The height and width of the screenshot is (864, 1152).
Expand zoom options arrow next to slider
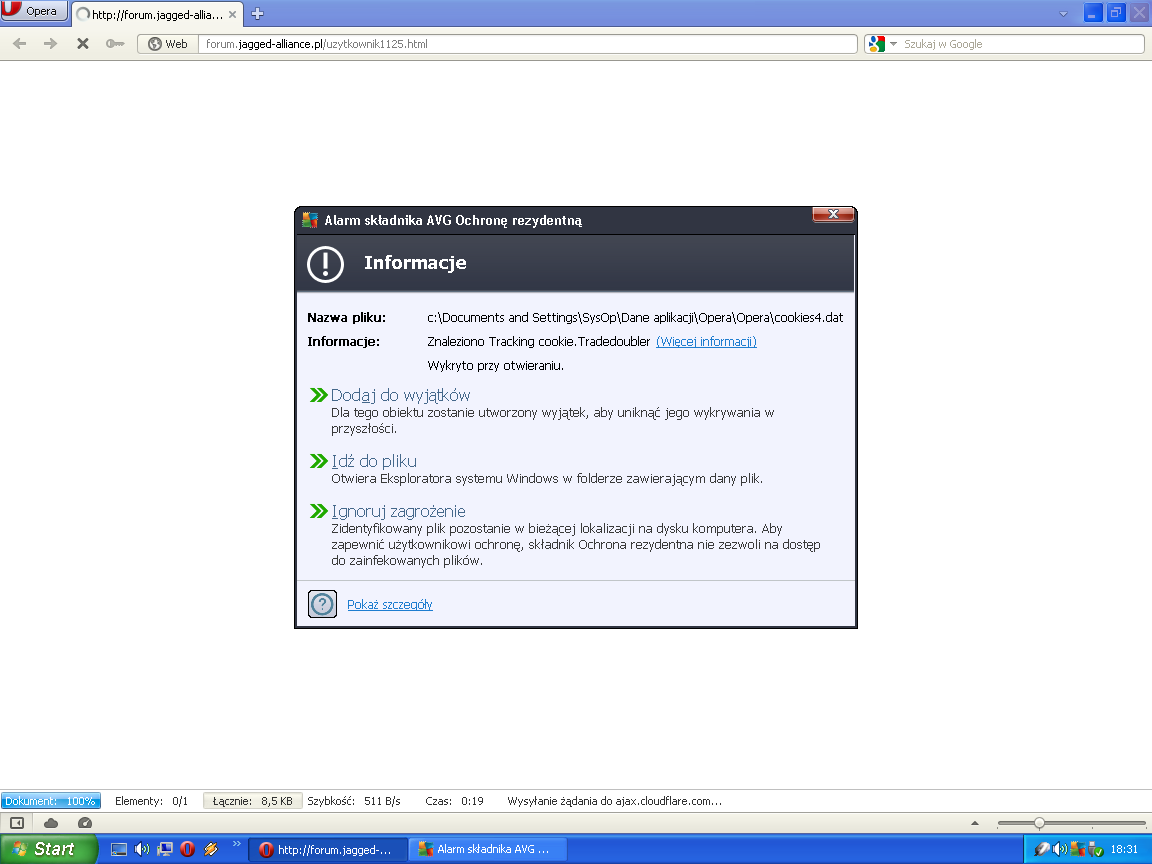(976, 823)
